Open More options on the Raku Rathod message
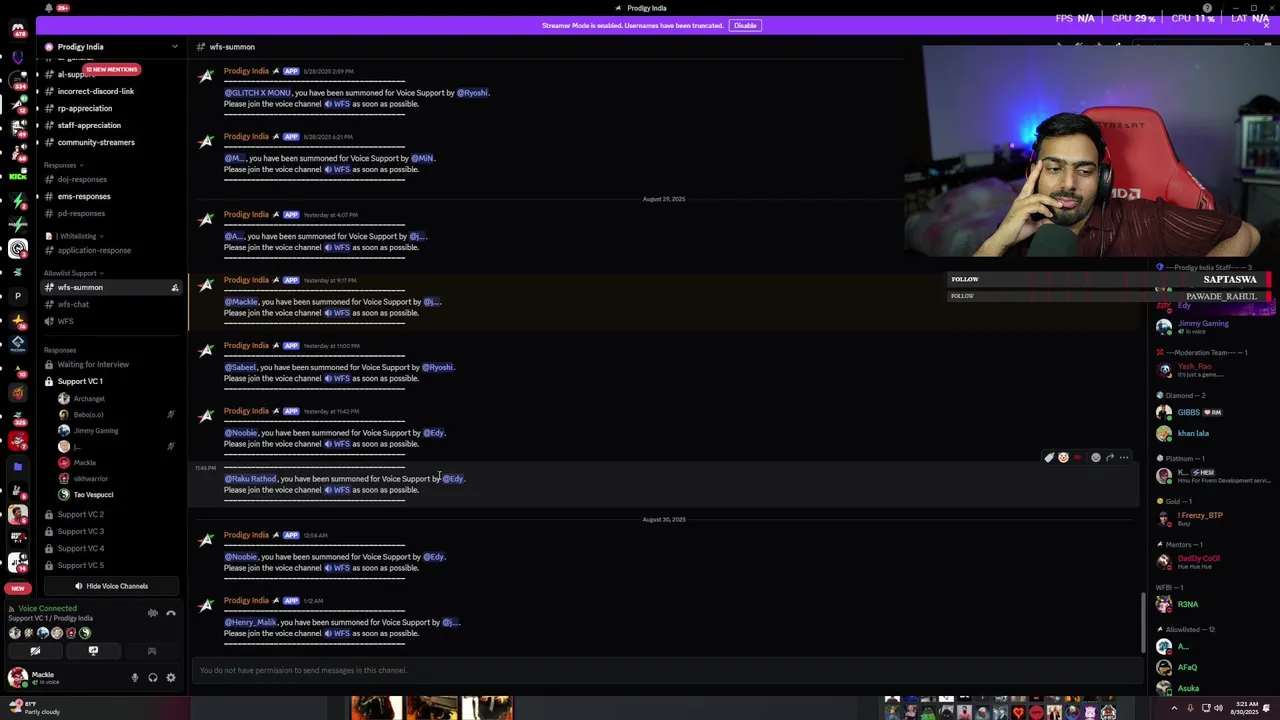 pyautogui.click(x=1124, y=458)
